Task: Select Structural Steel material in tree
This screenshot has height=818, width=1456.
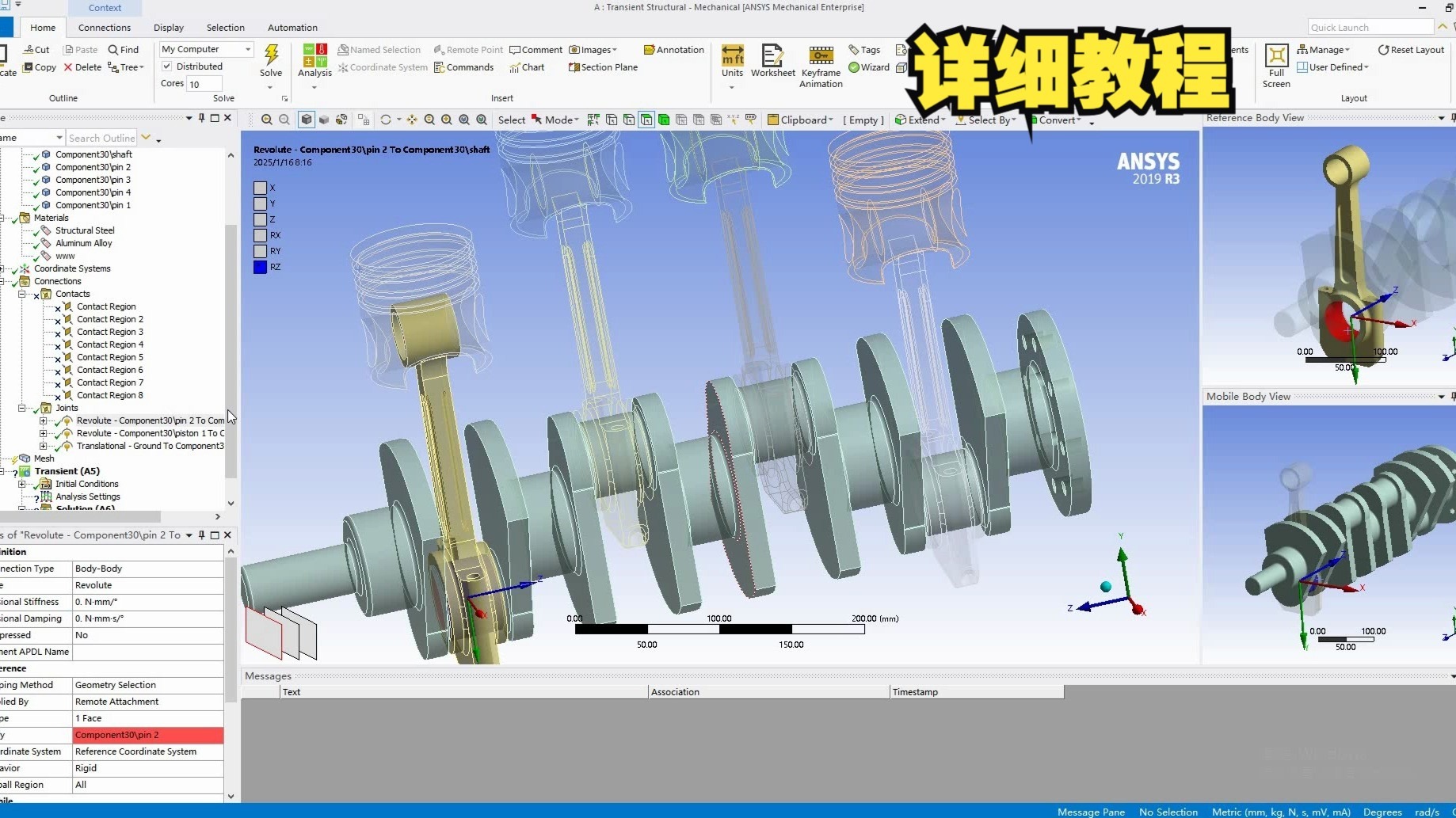Action: pyautogui.click(x=85, y=230)
